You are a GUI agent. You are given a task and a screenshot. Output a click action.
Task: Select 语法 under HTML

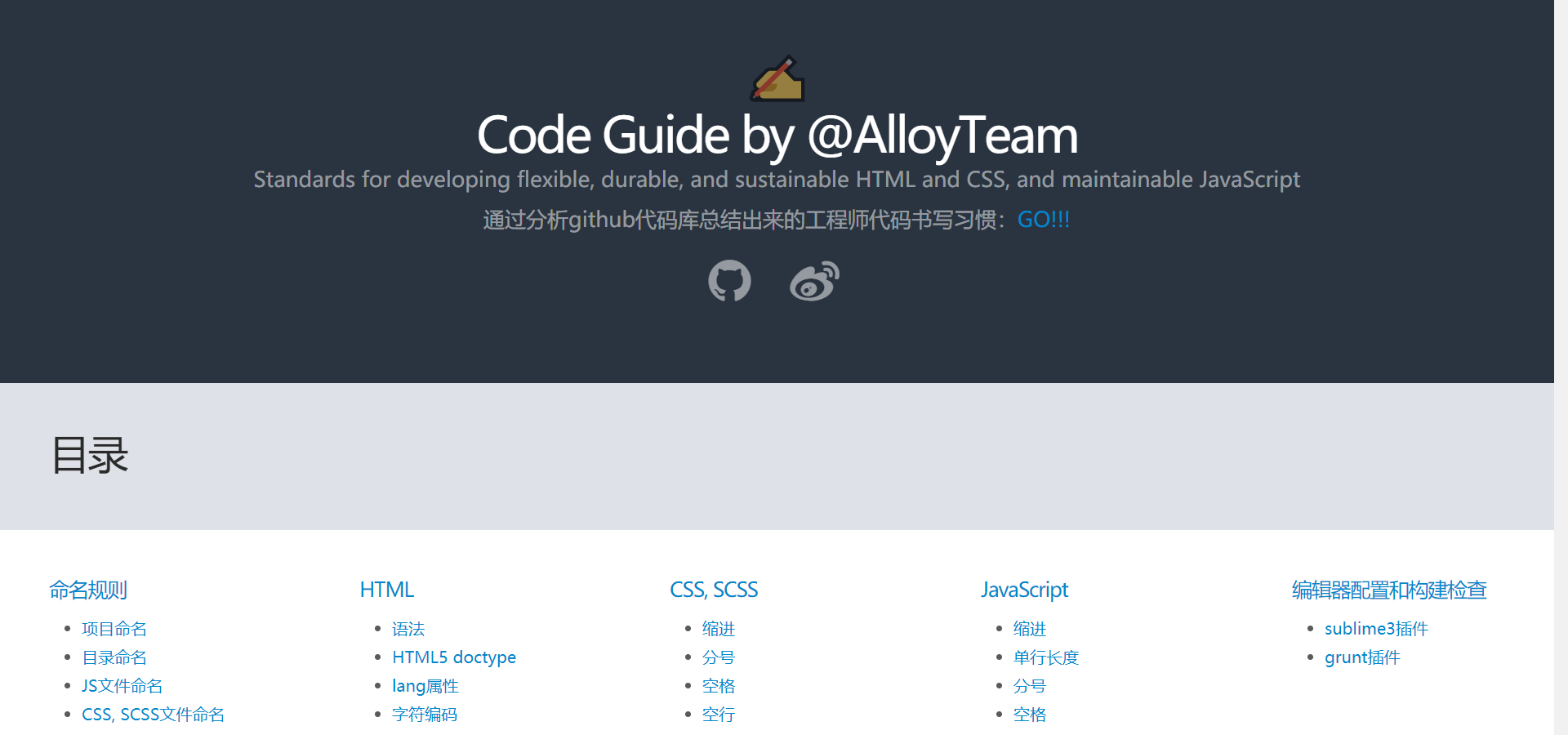click(408, 629)
